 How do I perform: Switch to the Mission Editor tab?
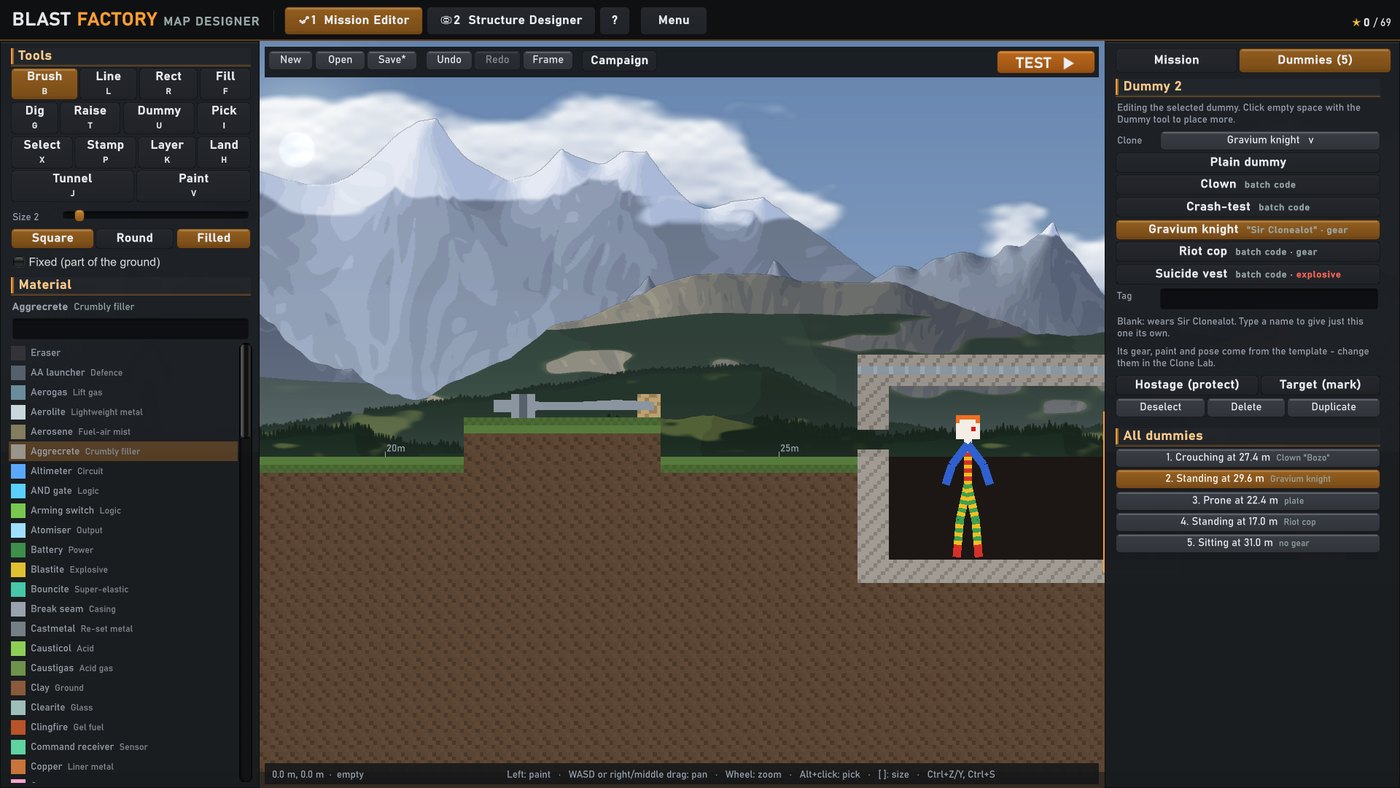(354, 20)
